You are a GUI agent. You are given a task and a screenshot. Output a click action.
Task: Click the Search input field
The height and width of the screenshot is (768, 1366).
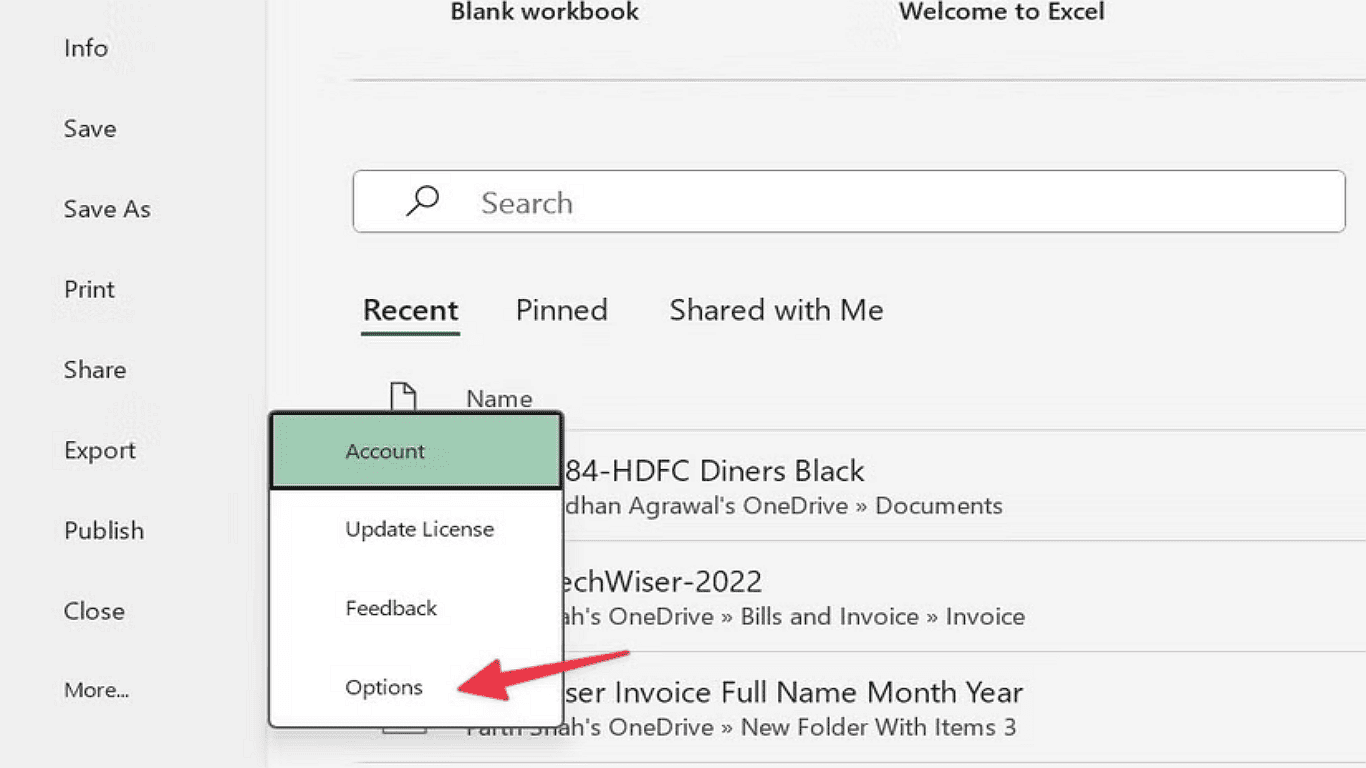(849, 202)
